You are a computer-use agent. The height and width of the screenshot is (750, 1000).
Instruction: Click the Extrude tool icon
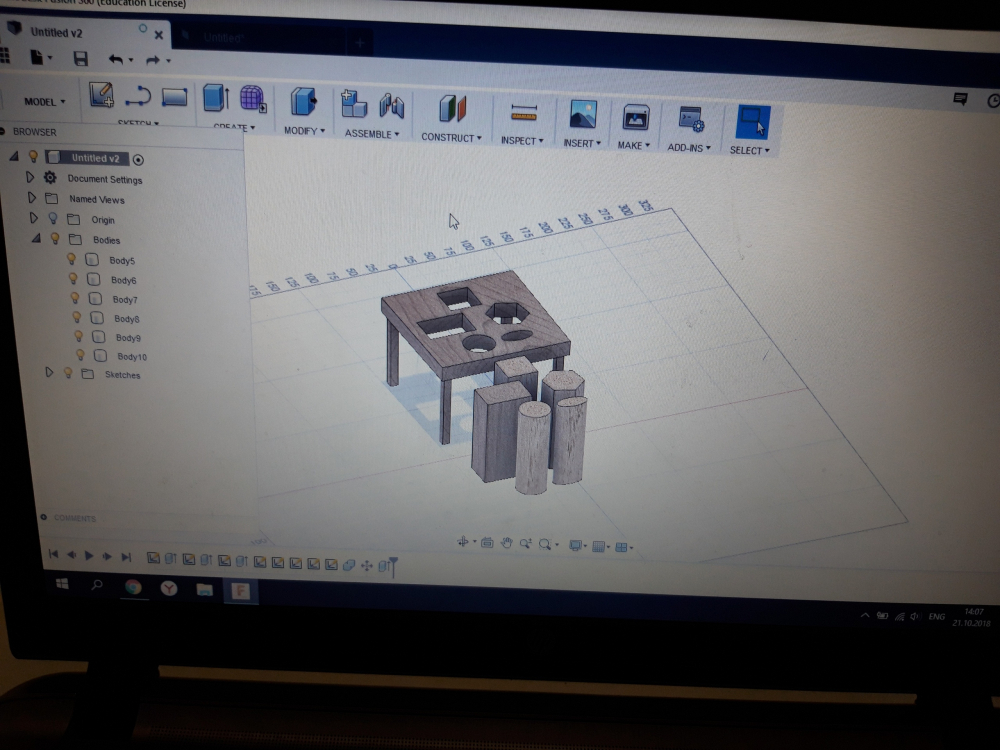point(216,98)
